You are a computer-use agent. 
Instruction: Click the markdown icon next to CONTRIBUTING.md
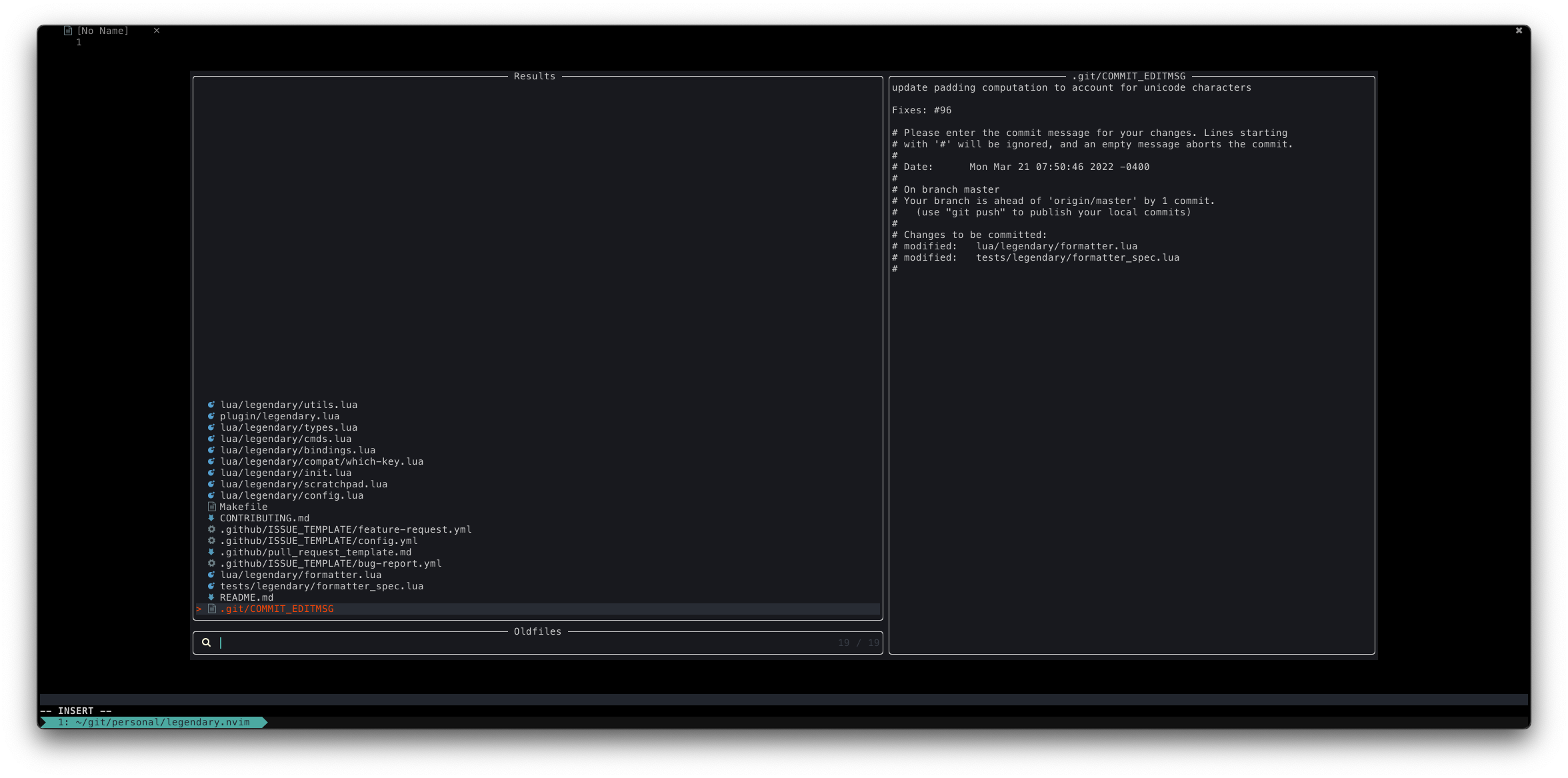[x=211, y=518]
